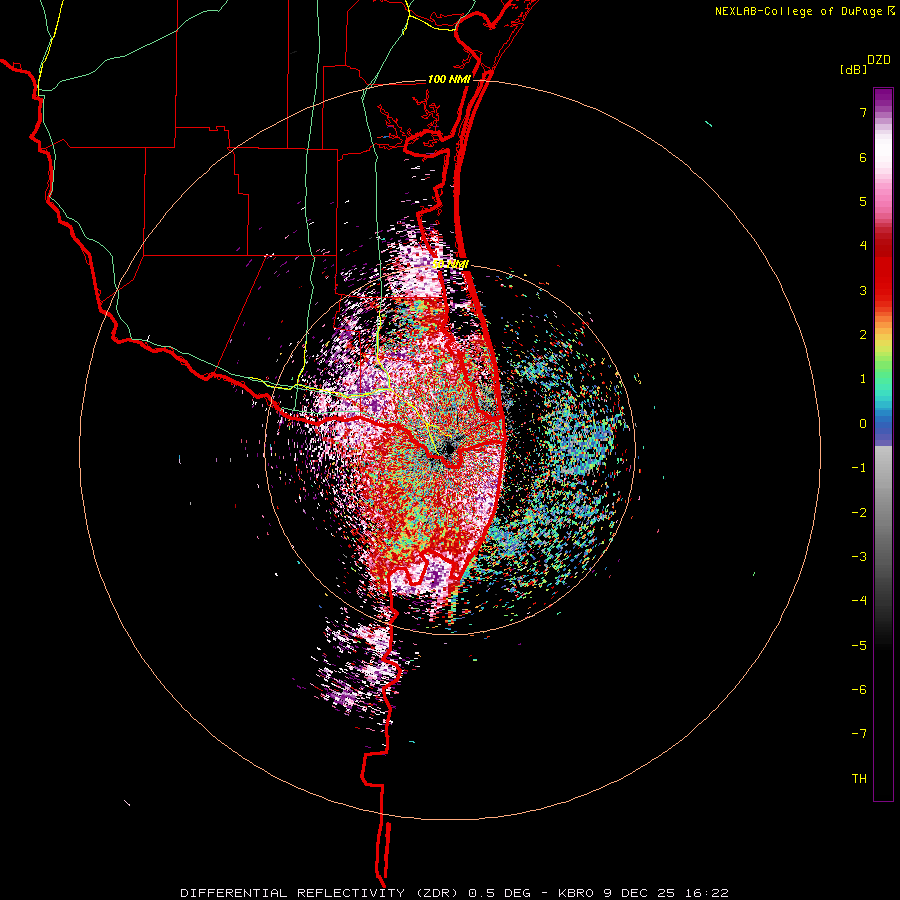
Task: Click the -5 value on color scale
Action: 859,645
